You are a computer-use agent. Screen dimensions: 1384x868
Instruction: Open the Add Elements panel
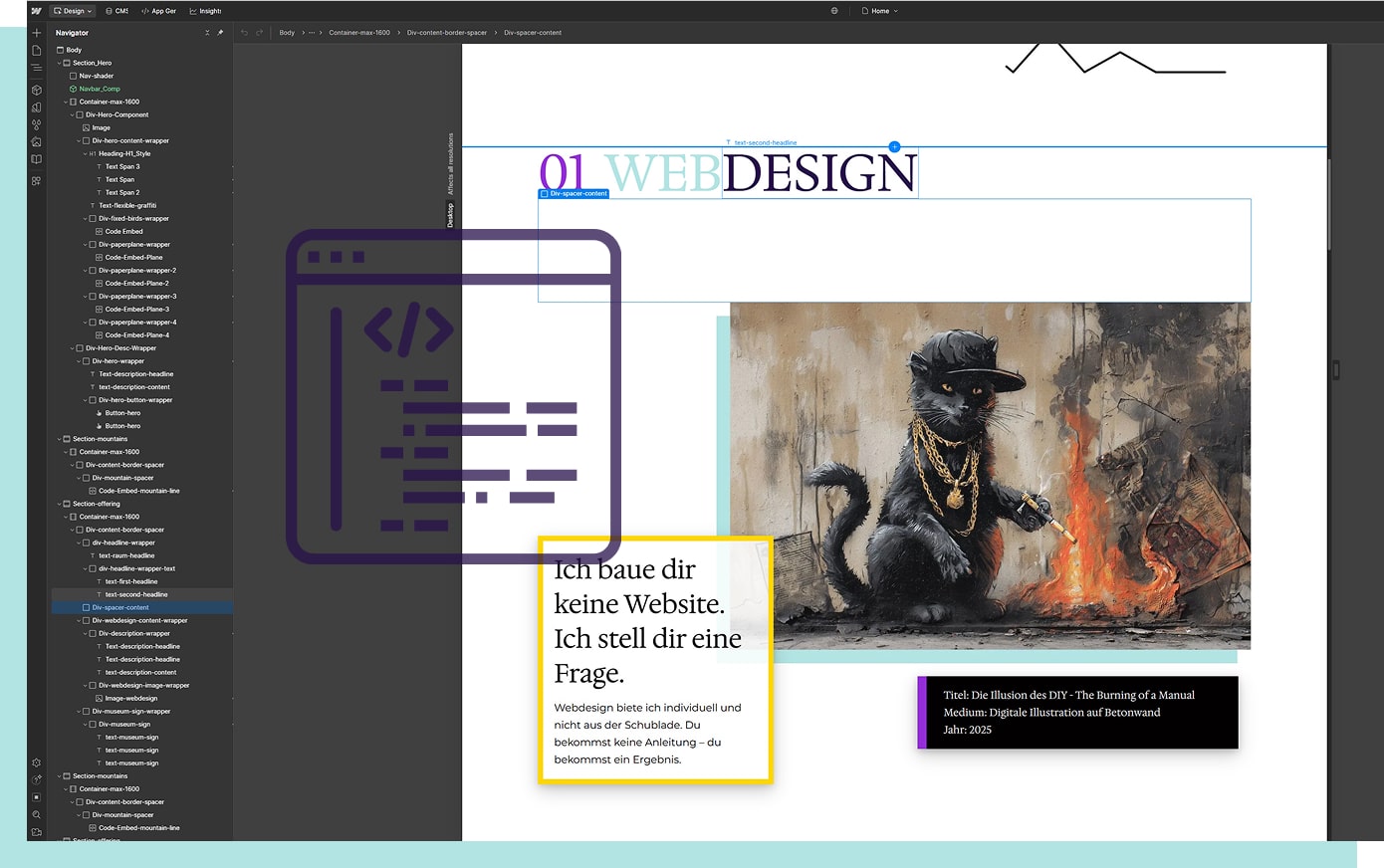point(36,33)
